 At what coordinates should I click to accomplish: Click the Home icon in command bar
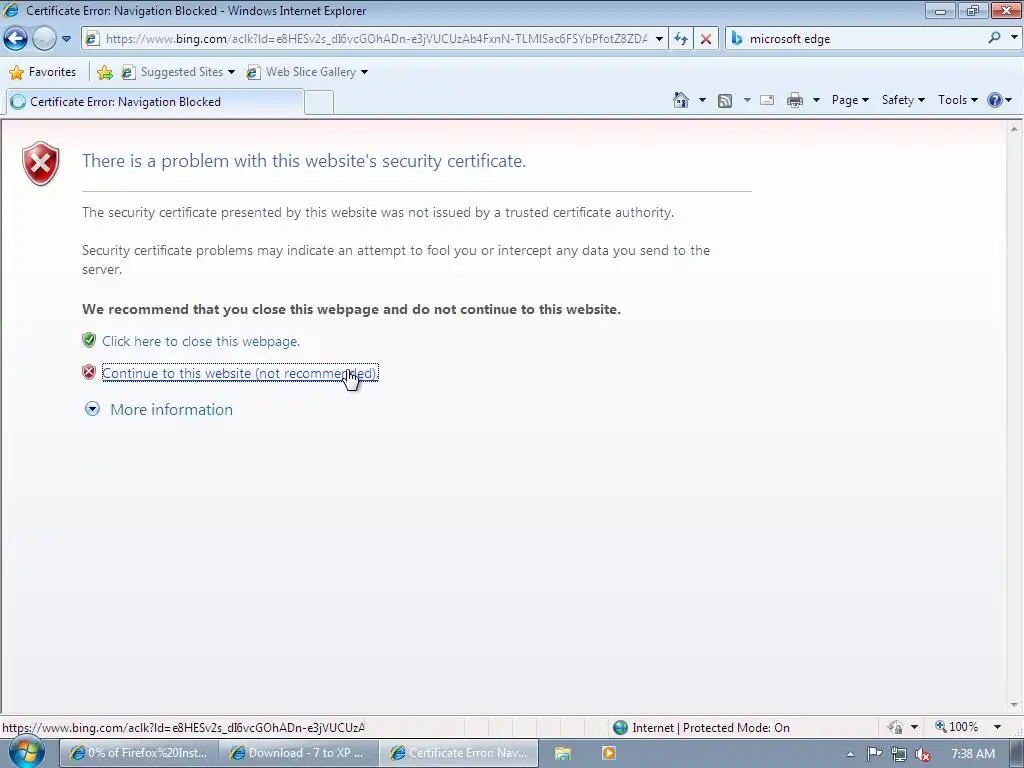click(681, 100)
